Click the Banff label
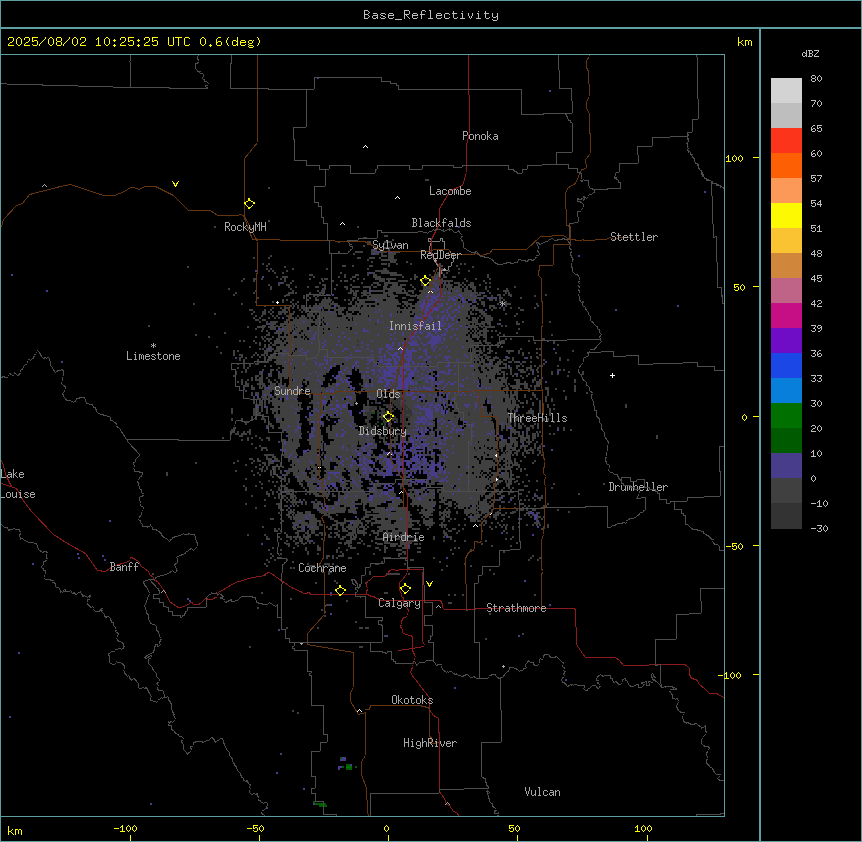The height and width of the screenshot is (842, 862). pyautogui.click(x=124, y=567)
